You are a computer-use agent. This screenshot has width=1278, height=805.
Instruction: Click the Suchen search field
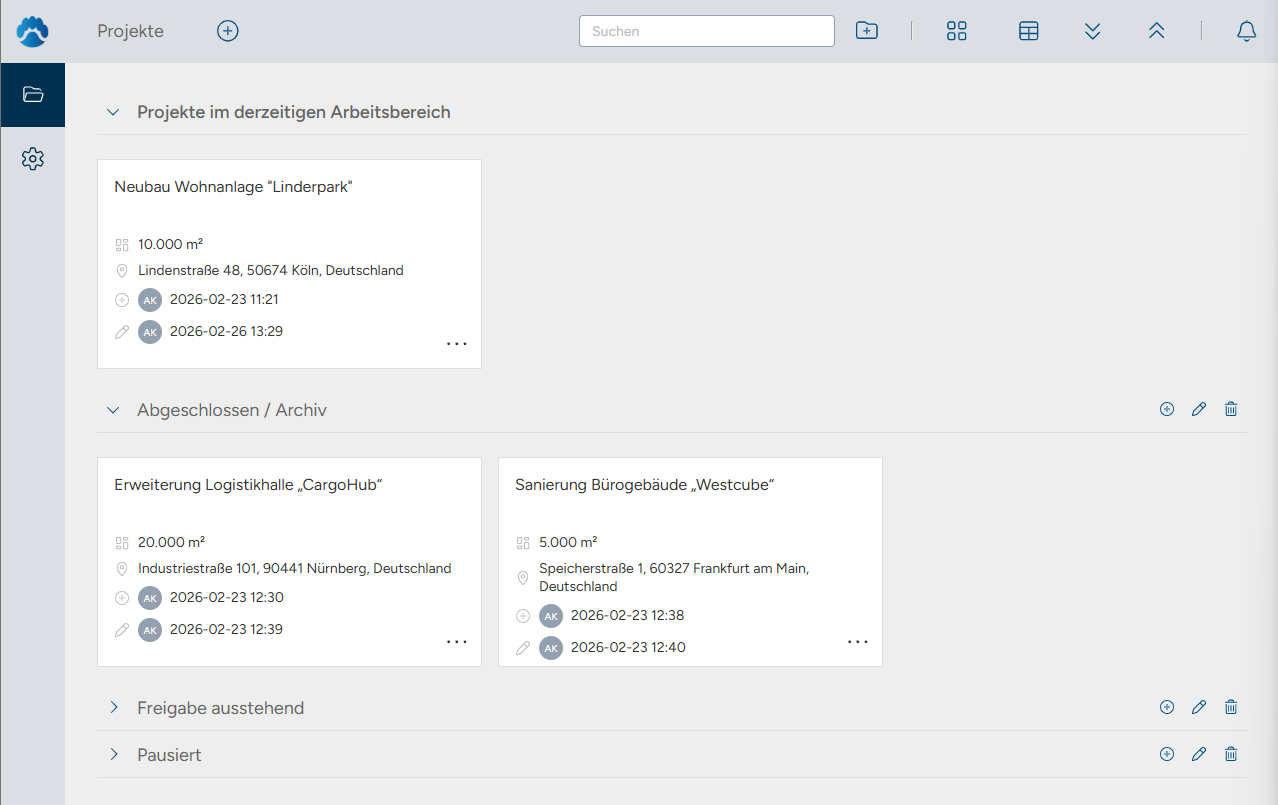click(x=706, y=31)
